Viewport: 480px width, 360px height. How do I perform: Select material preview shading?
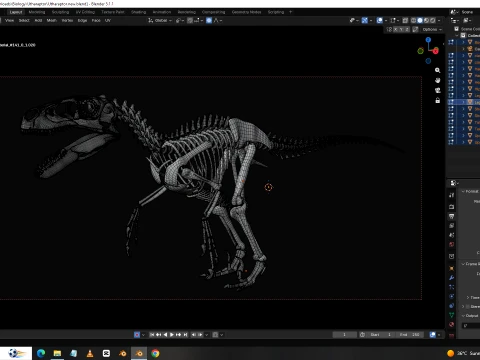pyautogui.click(x=426, y=20)
